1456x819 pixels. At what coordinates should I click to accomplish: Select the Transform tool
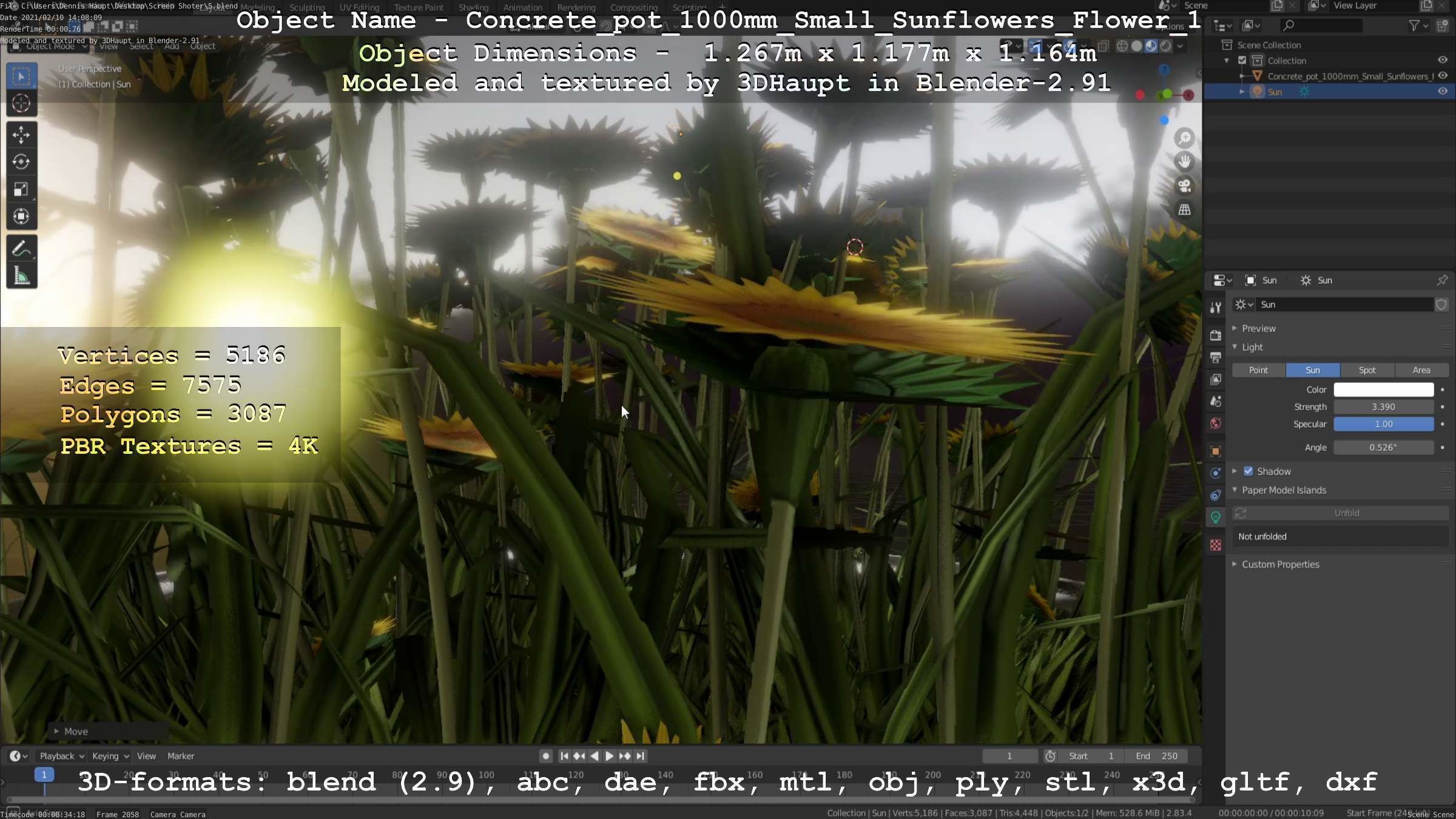click(21, 217)
